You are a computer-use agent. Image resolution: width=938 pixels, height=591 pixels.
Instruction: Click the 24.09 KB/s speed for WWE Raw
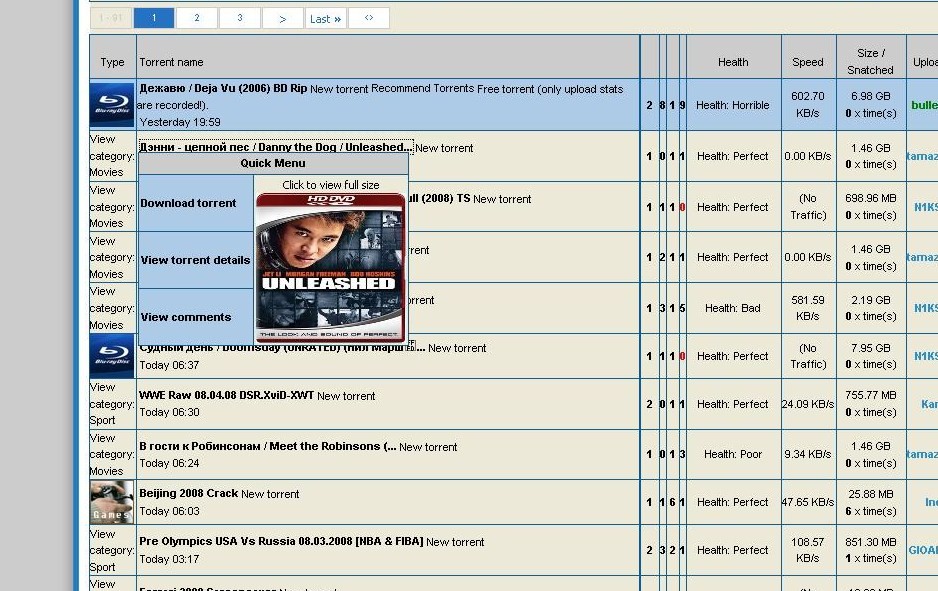(808, 404)
